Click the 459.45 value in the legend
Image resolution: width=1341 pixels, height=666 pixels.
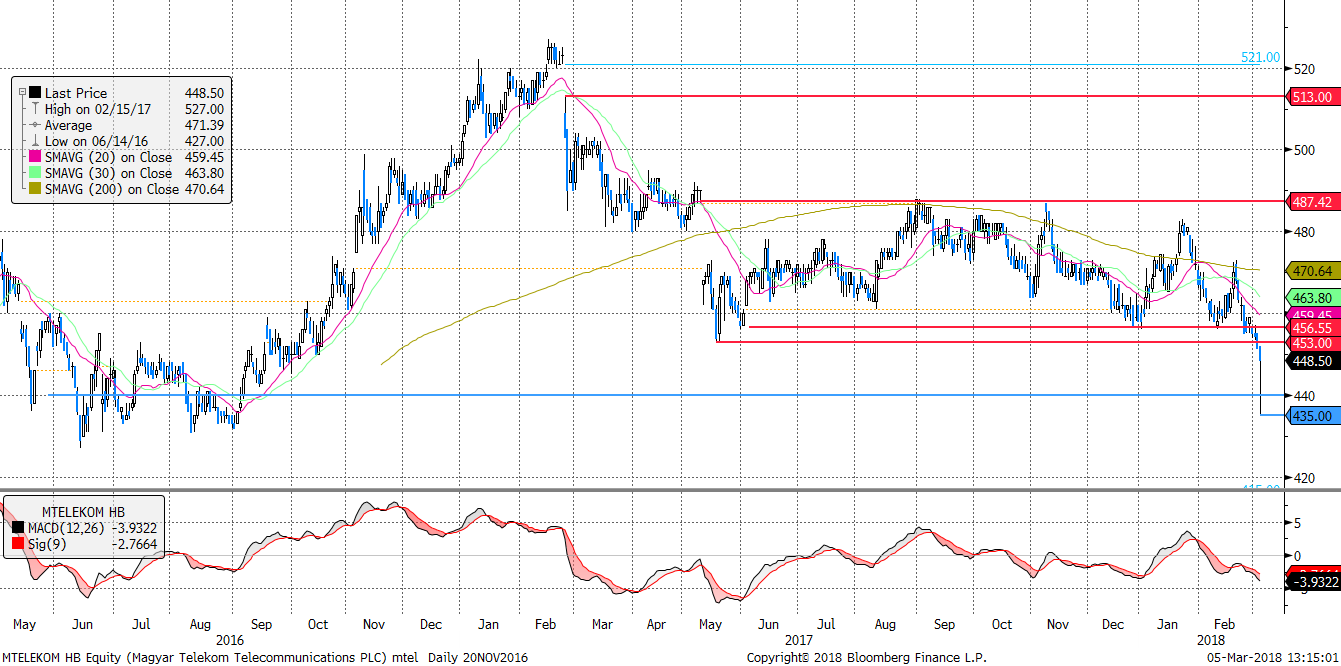(204, 157)
